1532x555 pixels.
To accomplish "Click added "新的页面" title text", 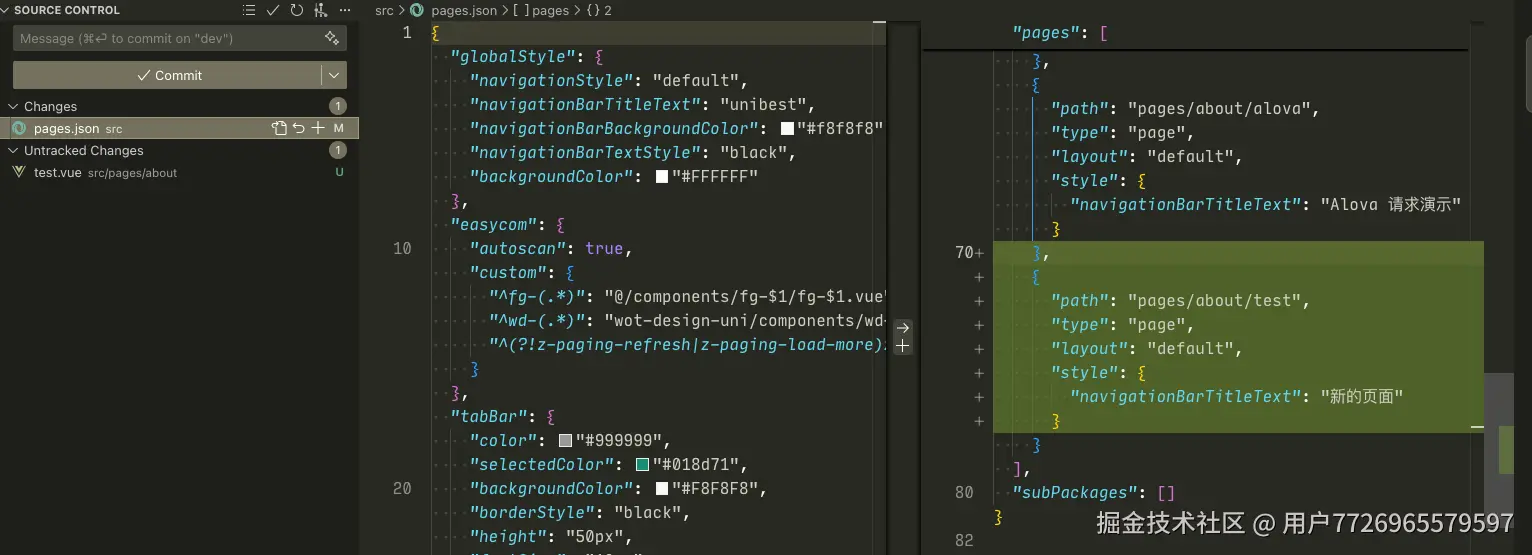I will 1362,397.
